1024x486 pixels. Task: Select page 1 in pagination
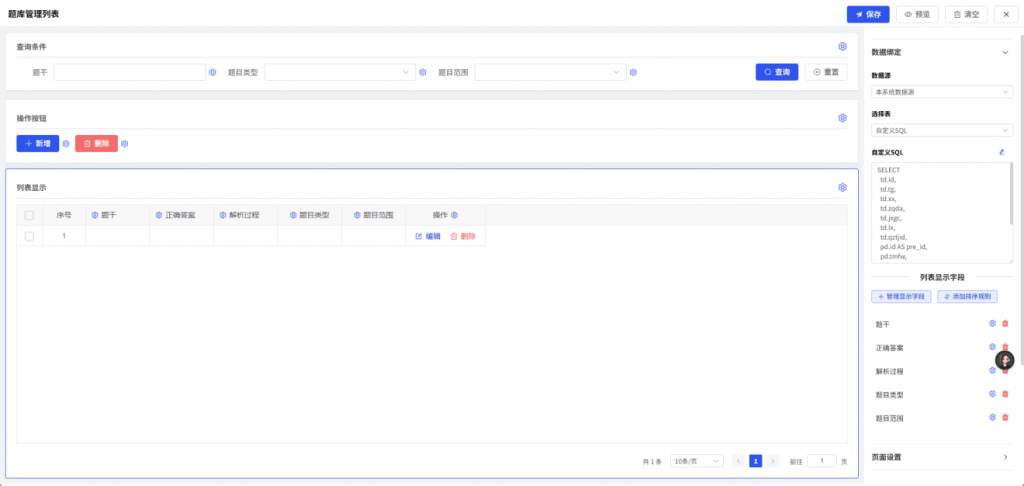coord(756,461)
